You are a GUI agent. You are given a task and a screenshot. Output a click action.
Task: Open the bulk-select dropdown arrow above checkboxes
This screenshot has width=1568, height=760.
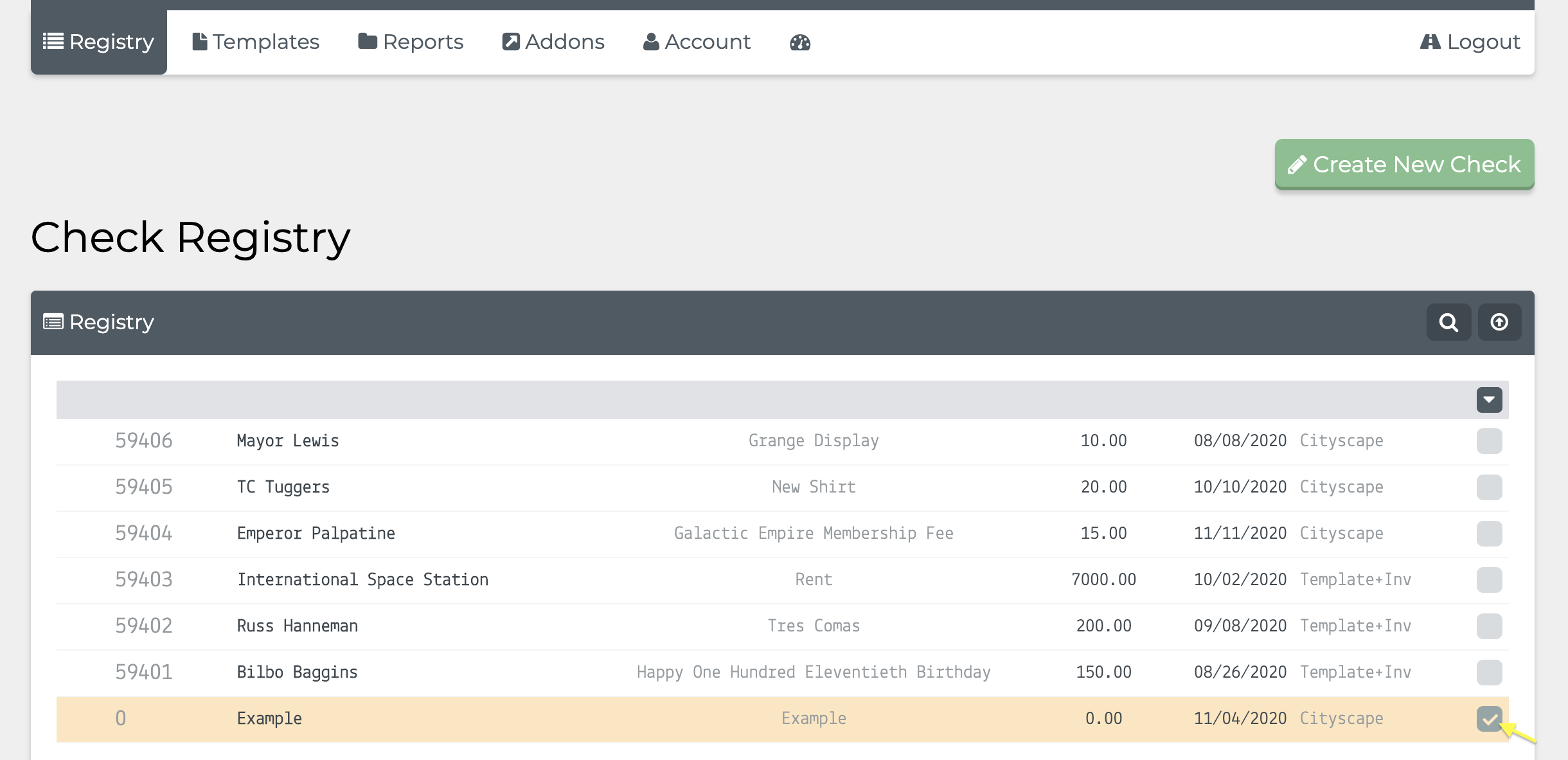(1489, 399)
